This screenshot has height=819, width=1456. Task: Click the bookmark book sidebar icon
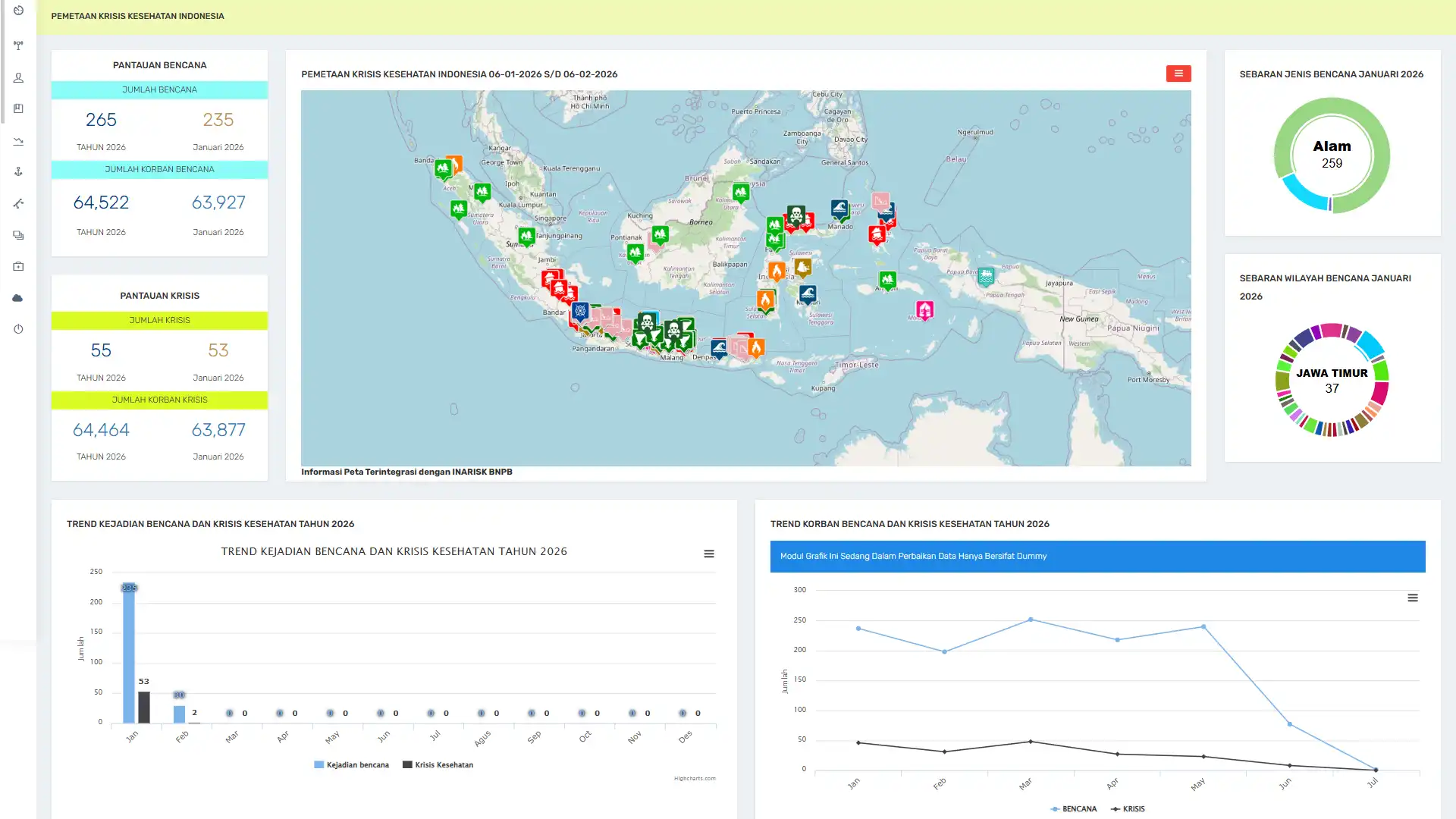[18, 108]
